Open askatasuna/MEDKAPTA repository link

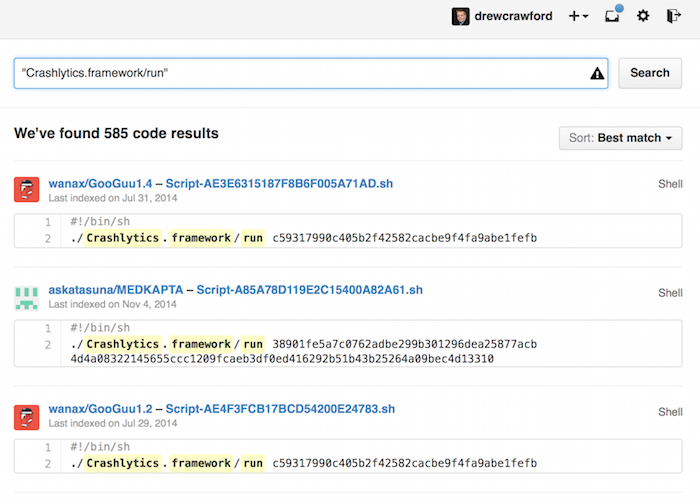(116, 290)
